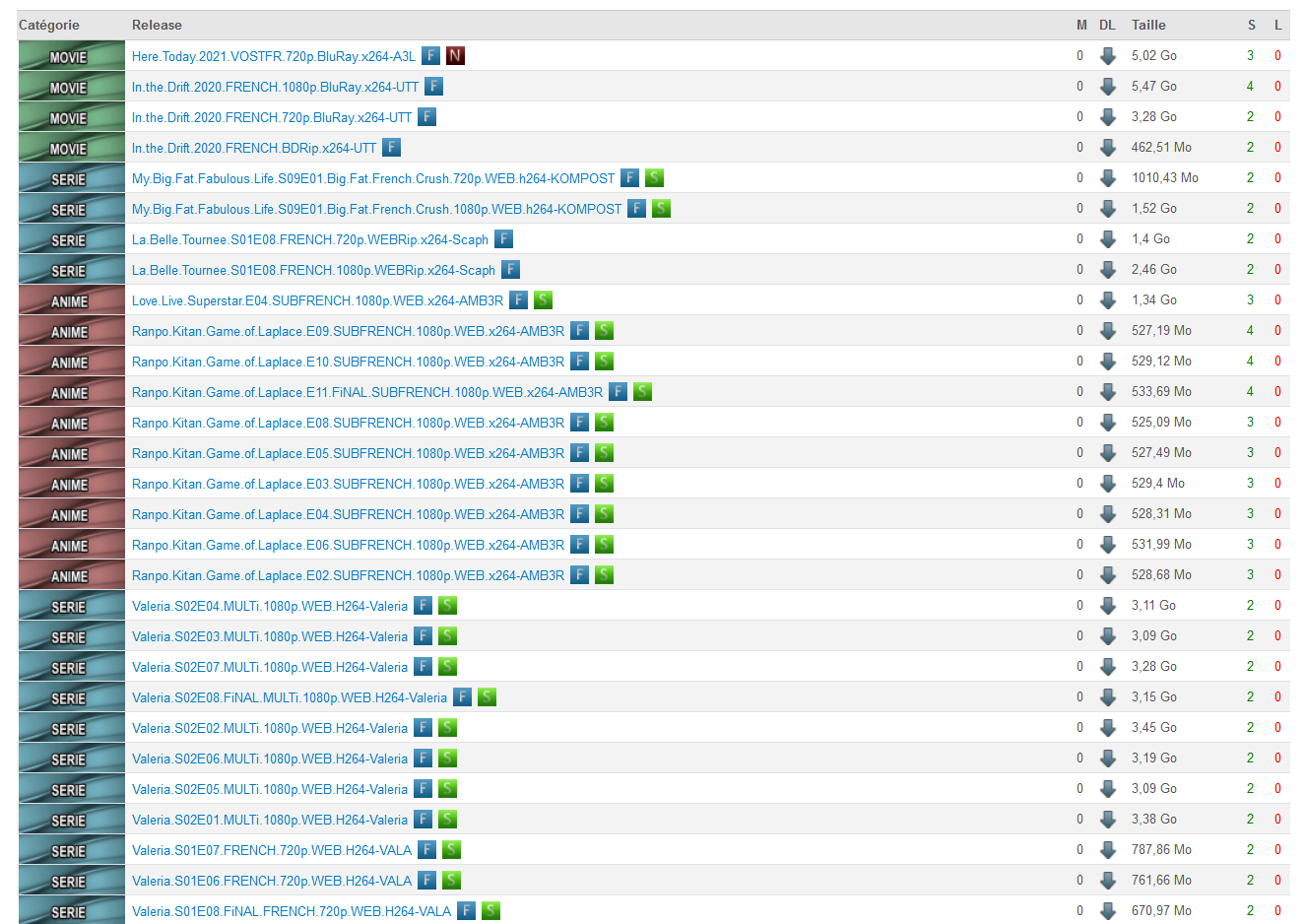Open La.Belle.Tournee 1080p WEBRip release link
This screenshot has width=1306, height=924.
313,270
